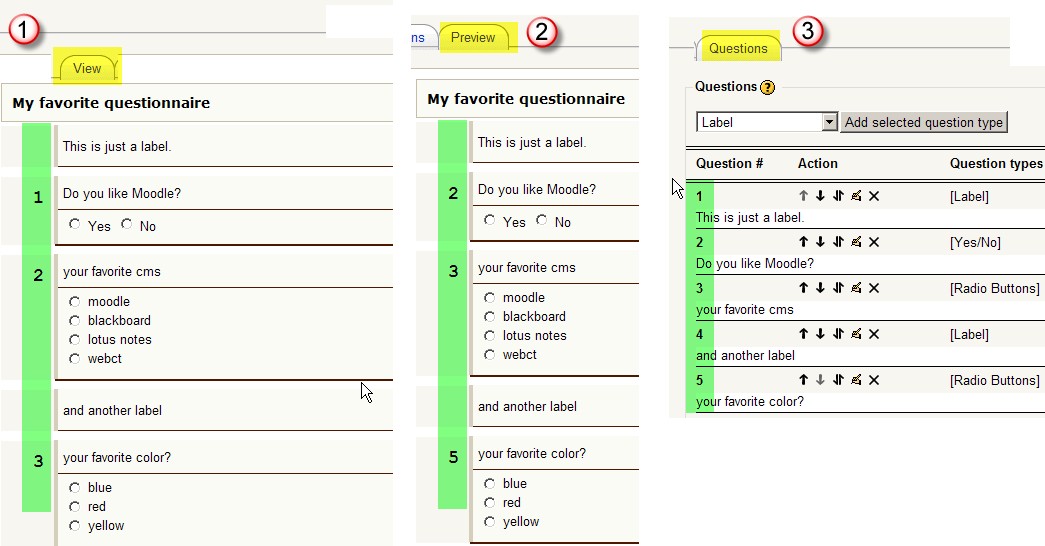
Task: Move question 5 up in the list
Action: tap(803, 380)
